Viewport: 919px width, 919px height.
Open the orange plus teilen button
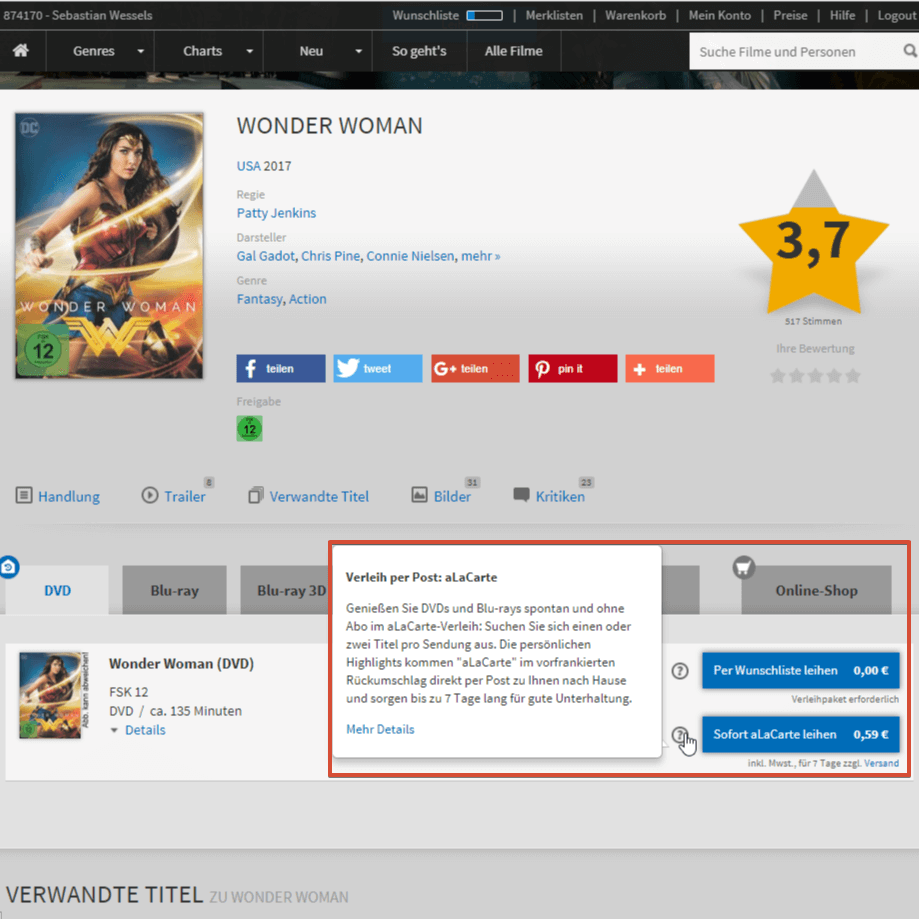(x=670, y=369)
